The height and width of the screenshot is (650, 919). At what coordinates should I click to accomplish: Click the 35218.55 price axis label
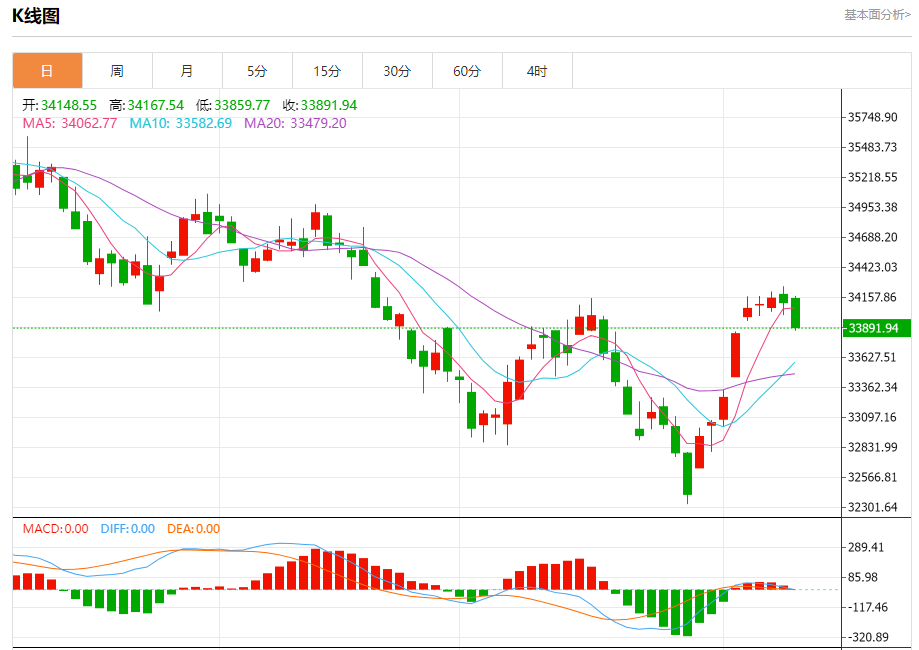click(873, 177)
